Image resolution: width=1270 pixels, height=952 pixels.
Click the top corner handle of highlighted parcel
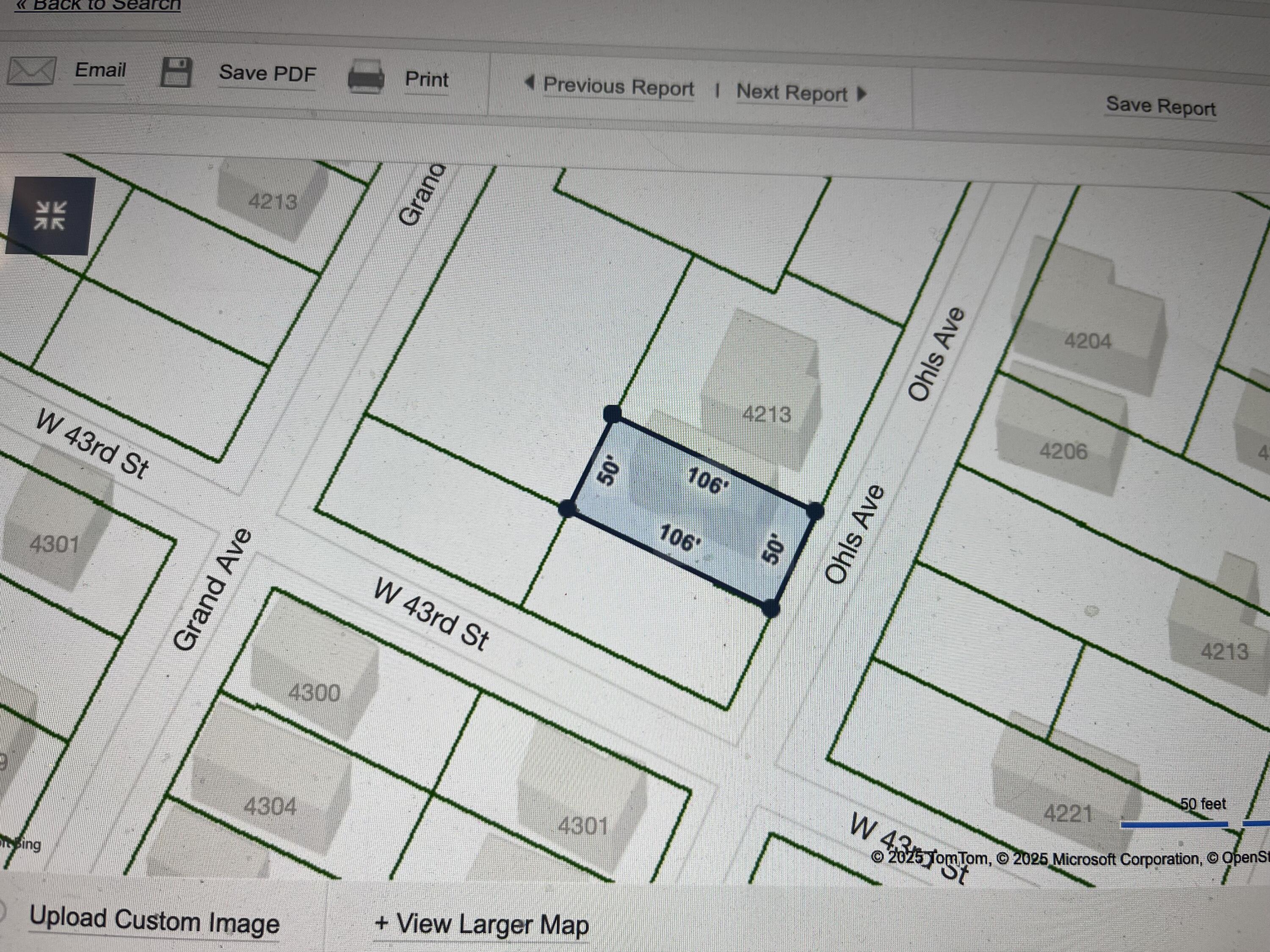point(613,413)
